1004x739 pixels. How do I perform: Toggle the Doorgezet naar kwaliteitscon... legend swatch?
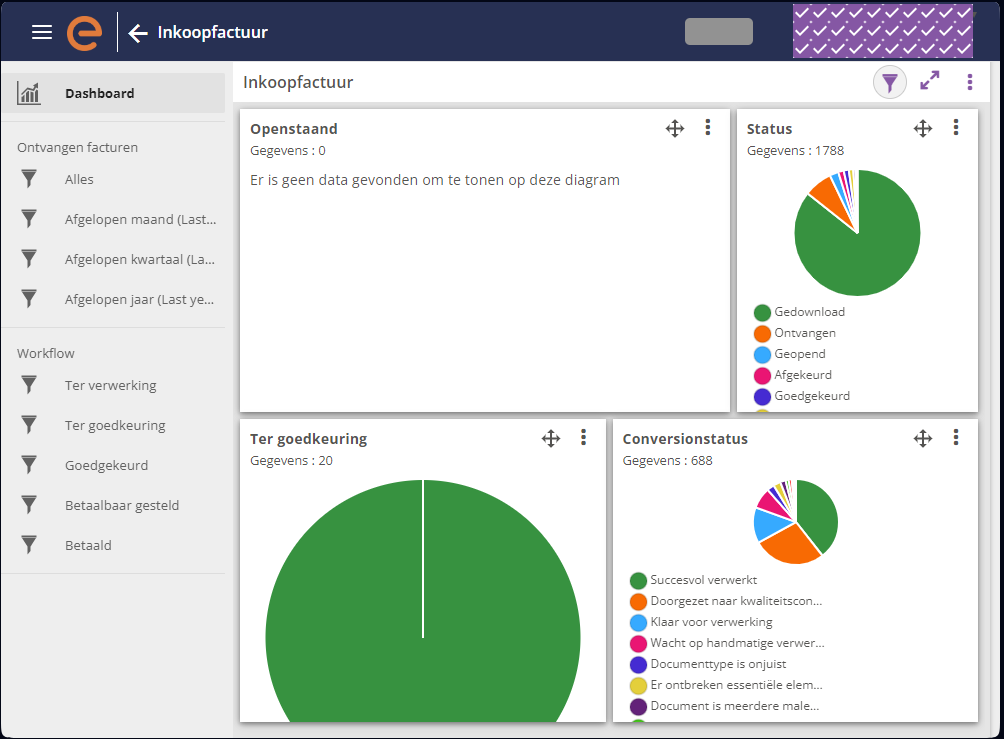click(638, 602)
